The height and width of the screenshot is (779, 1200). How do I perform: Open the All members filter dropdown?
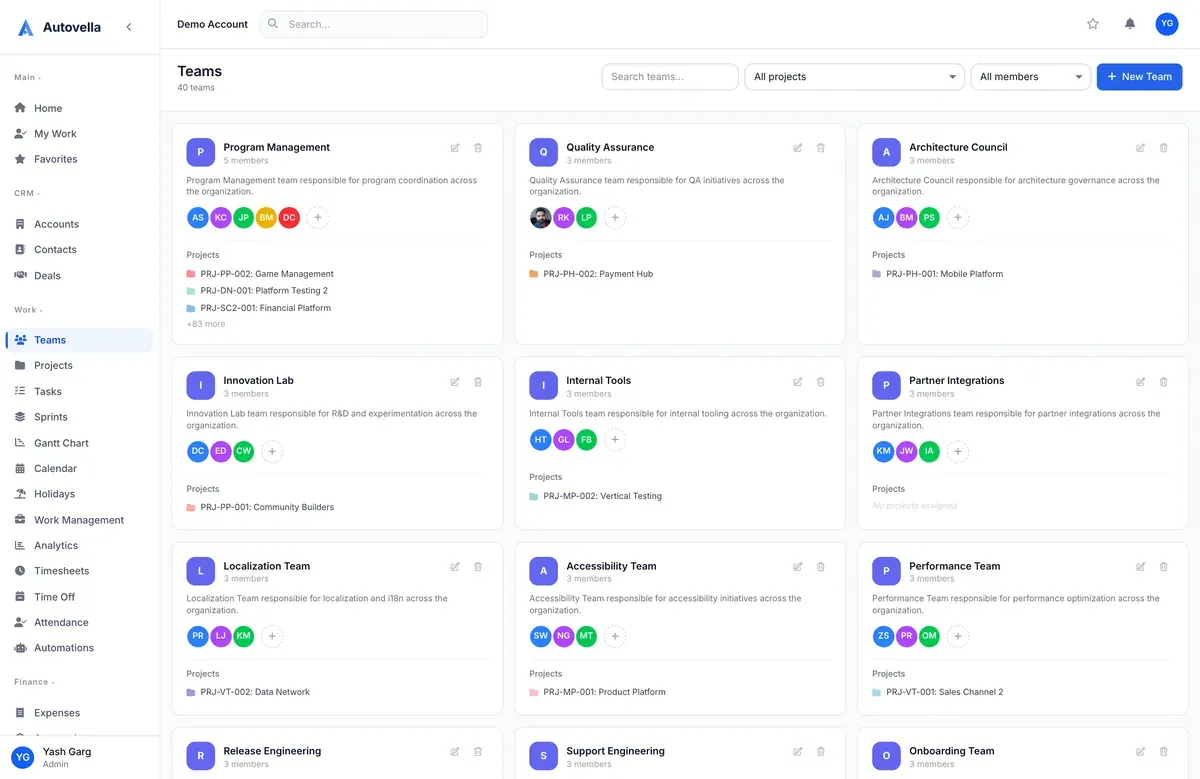(1031, 77)
